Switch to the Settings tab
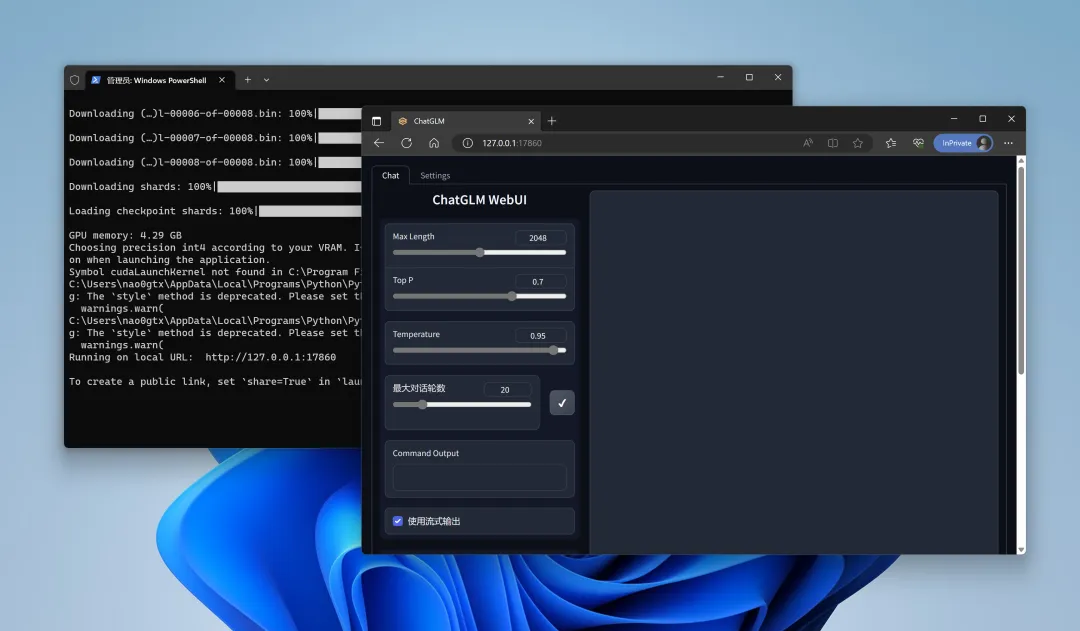The image size is (1080, 631). coord(435,176)
